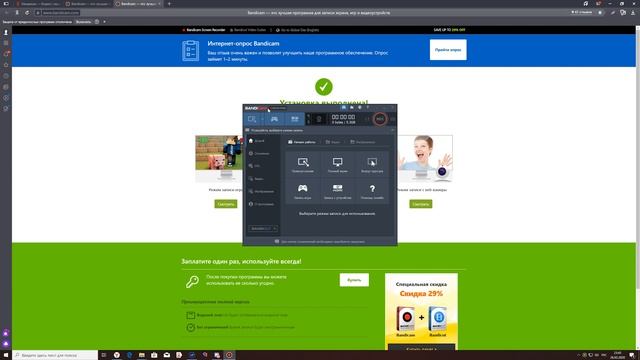Open the help question icon in Bandicam title bar
The image size is (640, 360).
367,107
